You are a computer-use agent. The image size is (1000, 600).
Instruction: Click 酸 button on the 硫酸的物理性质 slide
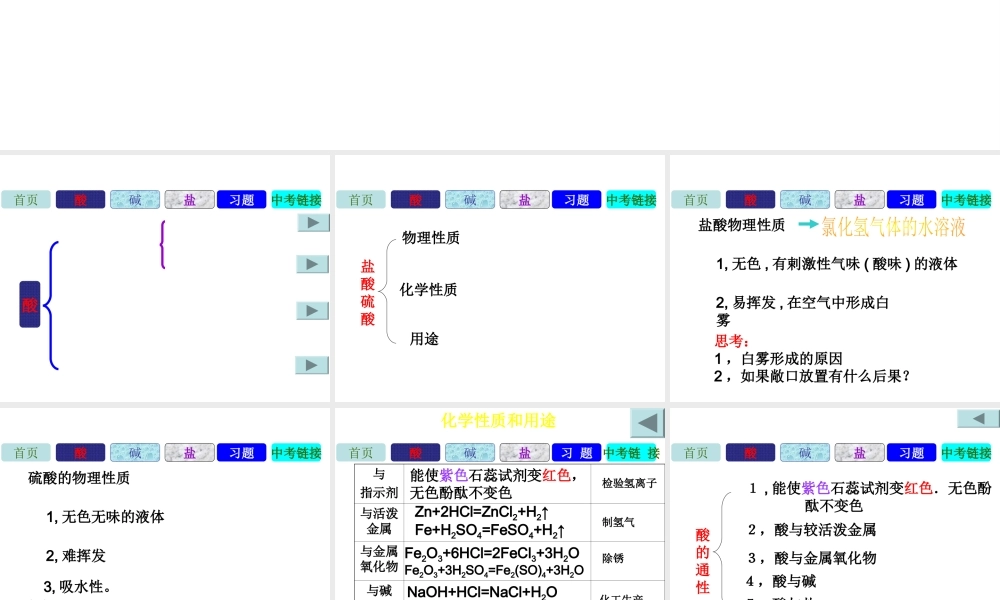pos(80,453)
